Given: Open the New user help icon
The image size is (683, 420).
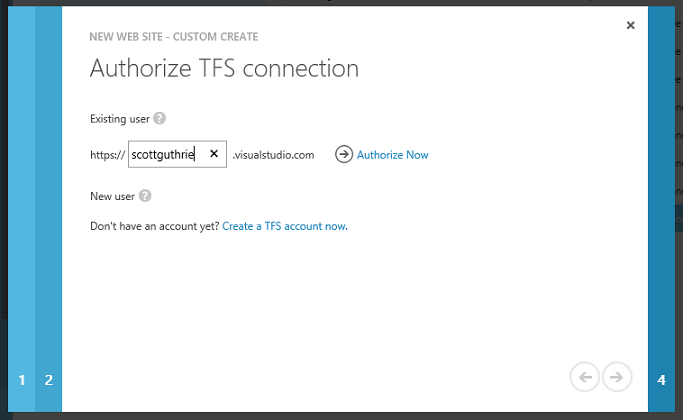Looking at the screenshot, I should (x=145, y=196).
